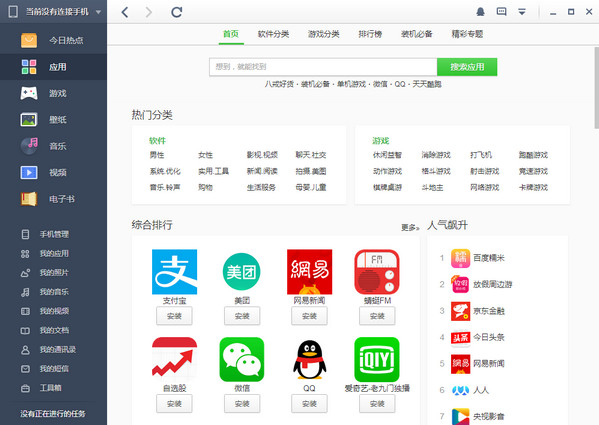
Task: Click the back navigation arrow
Action: 125,12
